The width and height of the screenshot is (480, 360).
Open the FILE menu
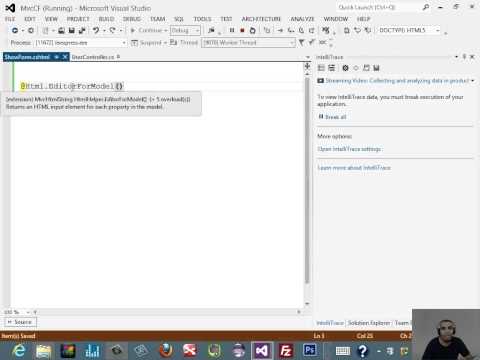[x=10, y=19]
